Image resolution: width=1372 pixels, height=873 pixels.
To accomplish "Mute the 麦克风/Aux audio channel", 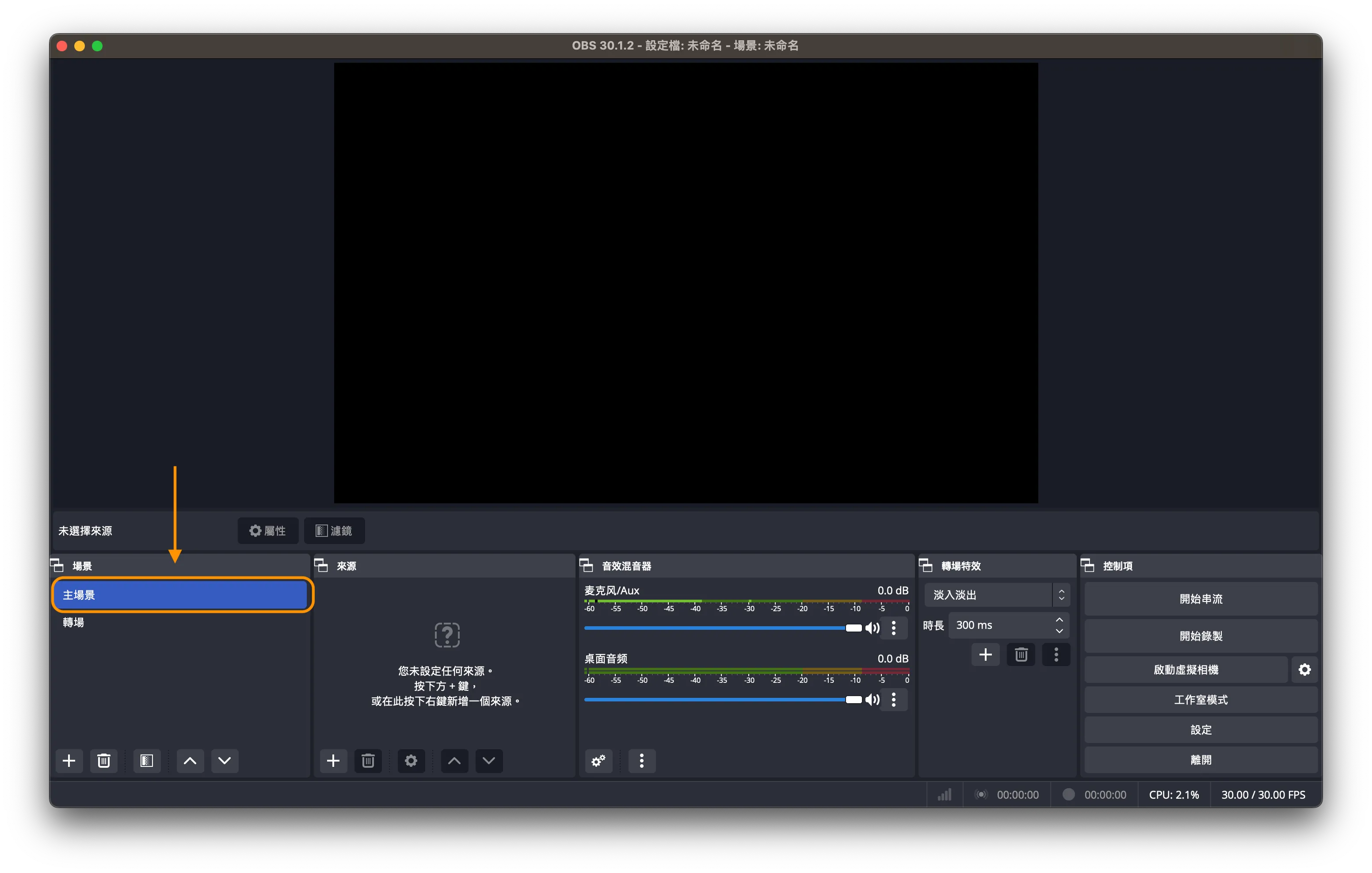I will pos(872,628).
